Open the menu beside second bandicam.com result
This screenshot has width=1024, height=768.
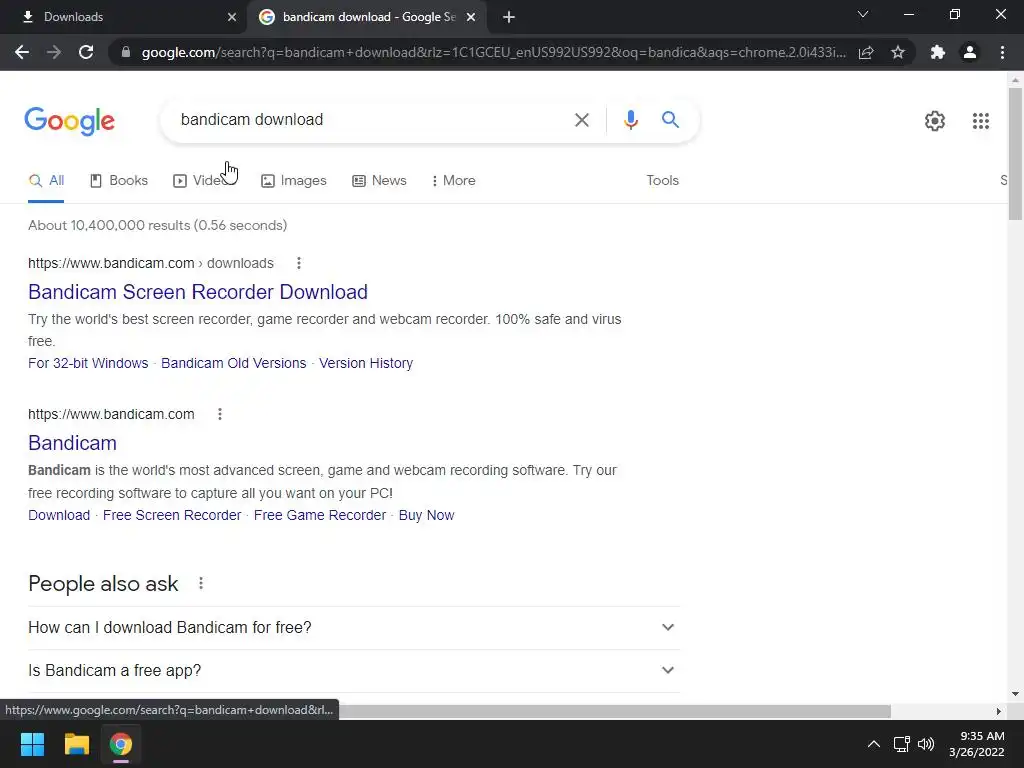coord(219,414)
